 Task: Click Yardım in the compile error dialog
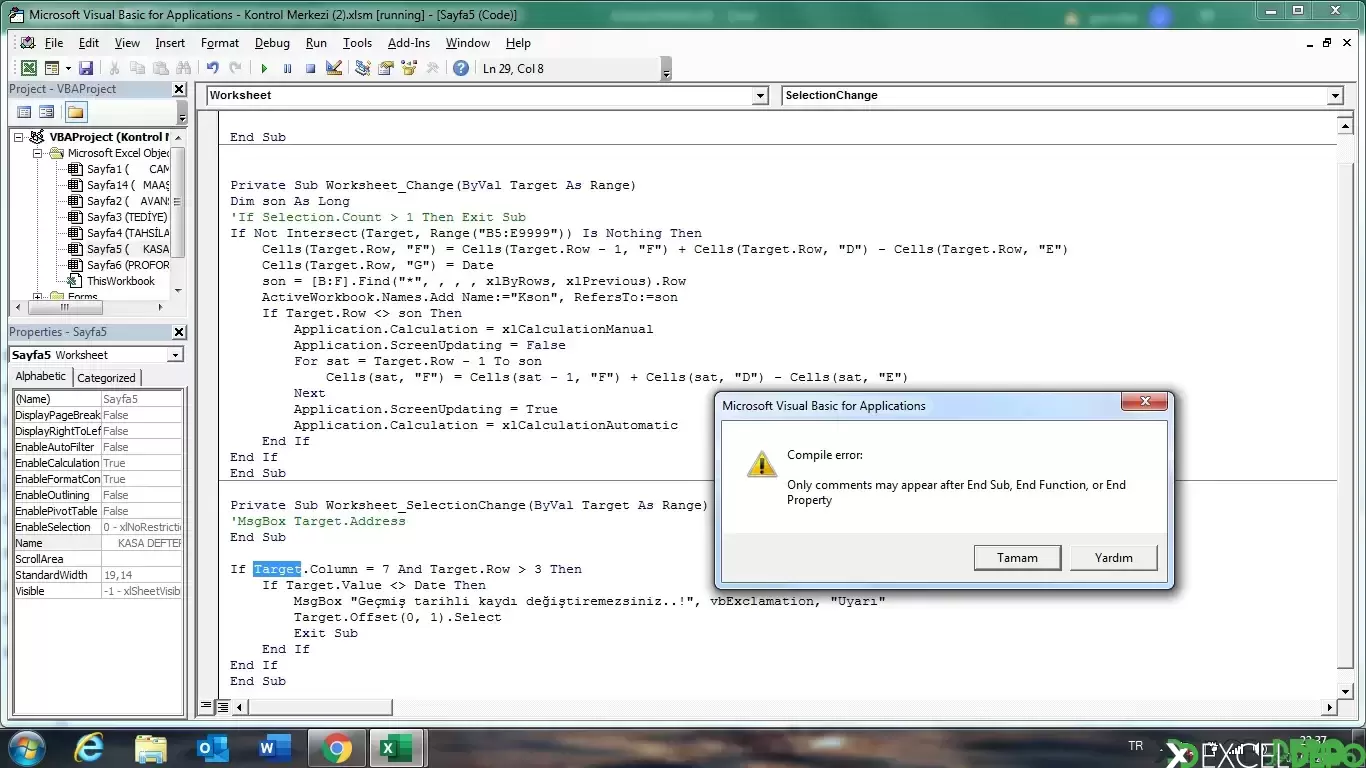tap(1113, 558)
